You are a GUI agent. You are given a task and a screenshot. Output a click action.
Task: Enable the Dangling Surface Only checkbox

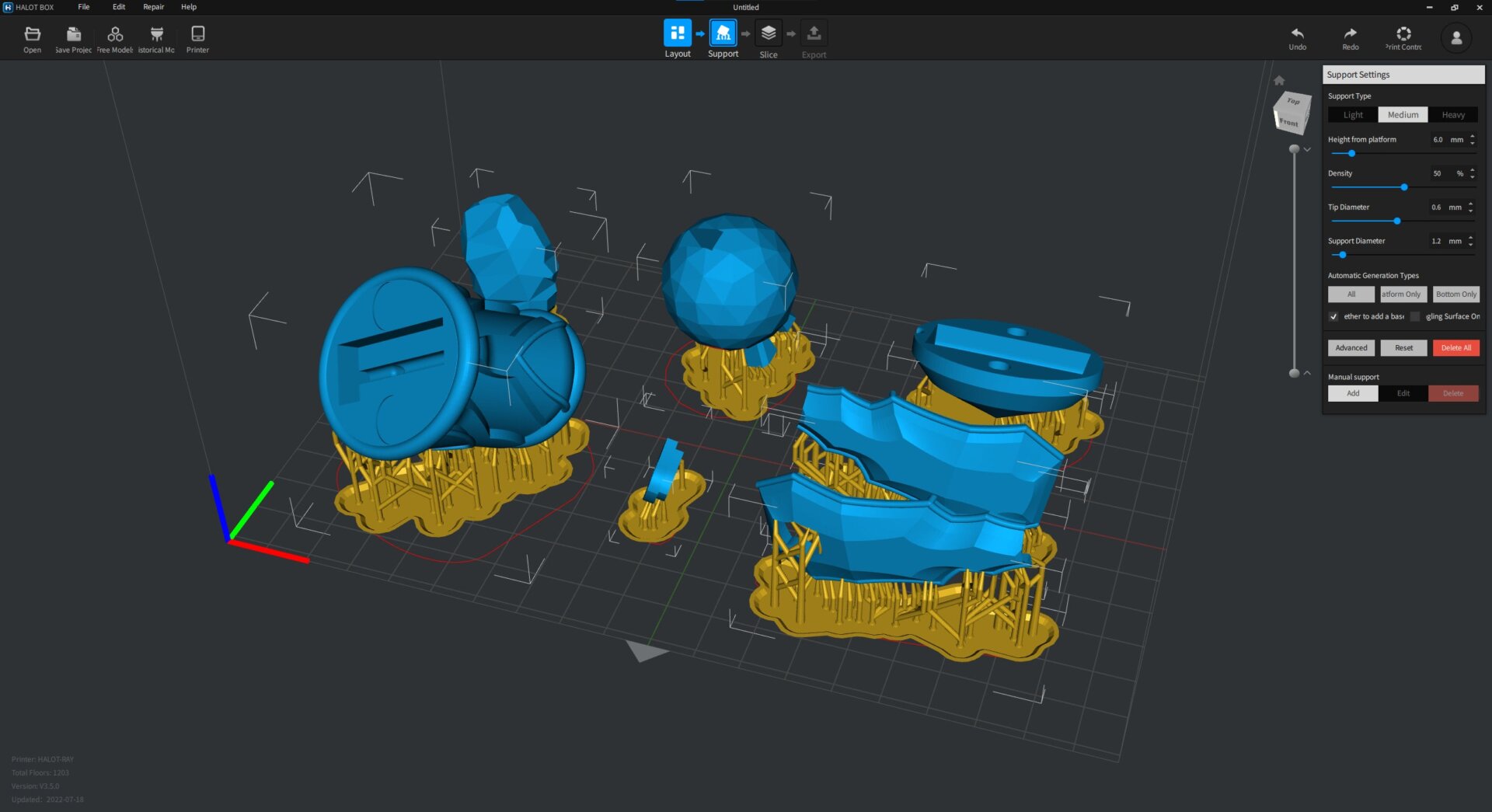(x=1415, y=316)
